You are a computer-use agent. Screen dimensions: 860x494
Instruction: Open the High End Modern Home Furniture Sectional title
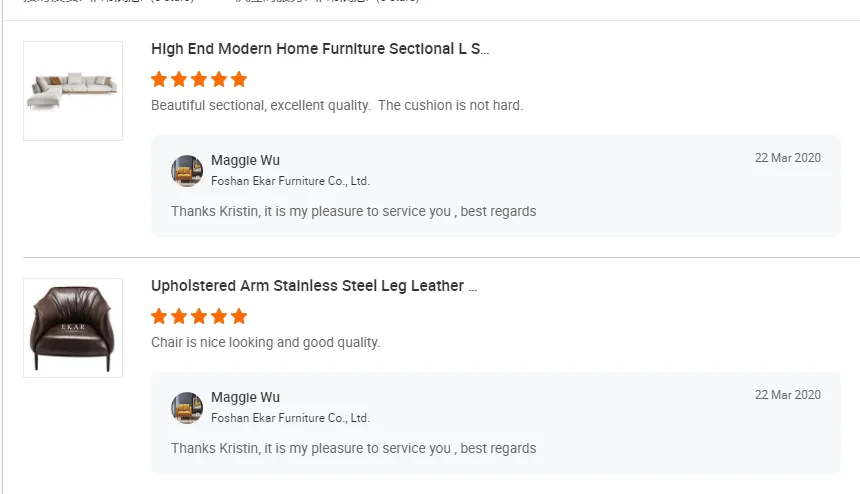(x=320, y=49)
